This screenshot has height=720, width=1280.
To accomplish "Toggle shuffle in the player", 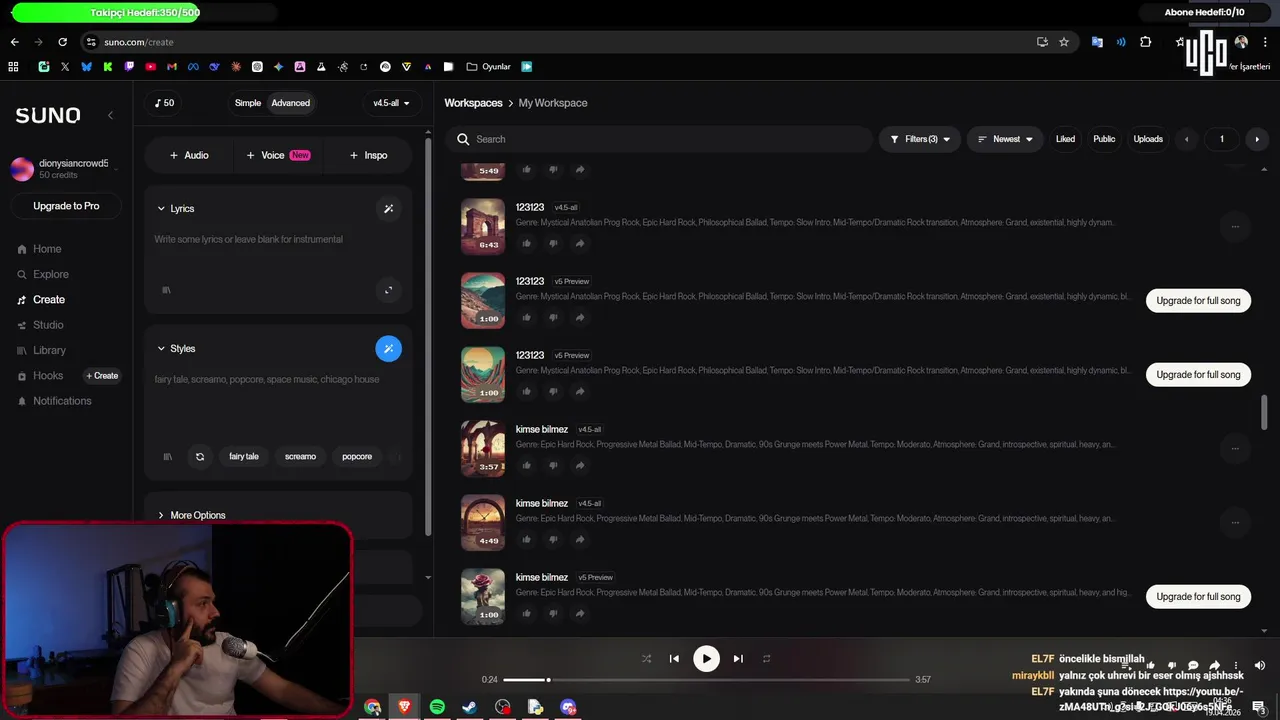I will pyautogui.click(x=646, y=659).
